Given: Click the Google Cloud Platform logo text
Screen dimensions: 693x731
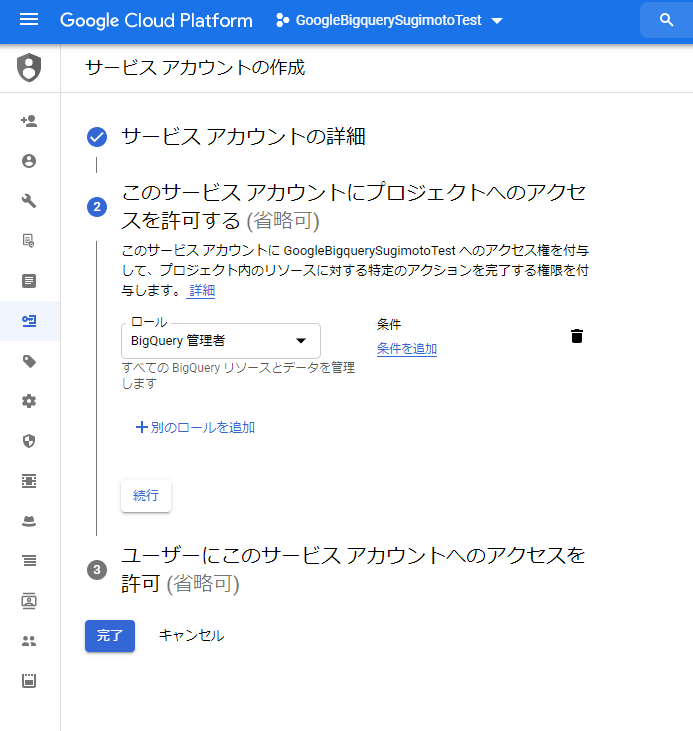Looking at the screenshot, I should point(156,21).
